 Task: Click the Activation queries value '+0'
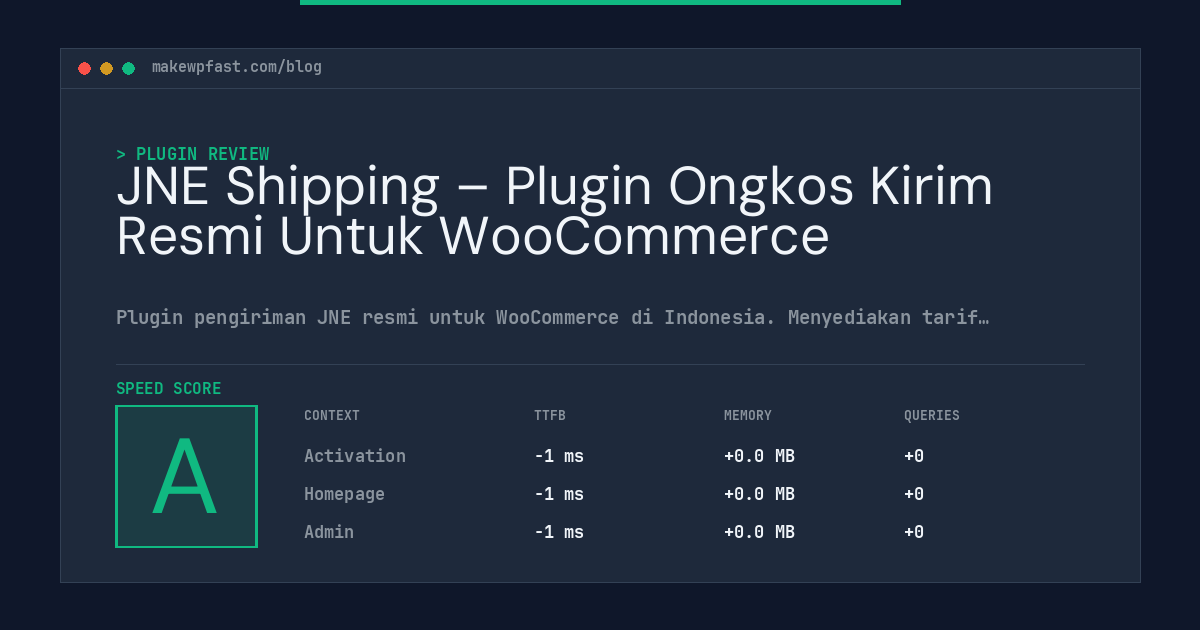point(914,456)
